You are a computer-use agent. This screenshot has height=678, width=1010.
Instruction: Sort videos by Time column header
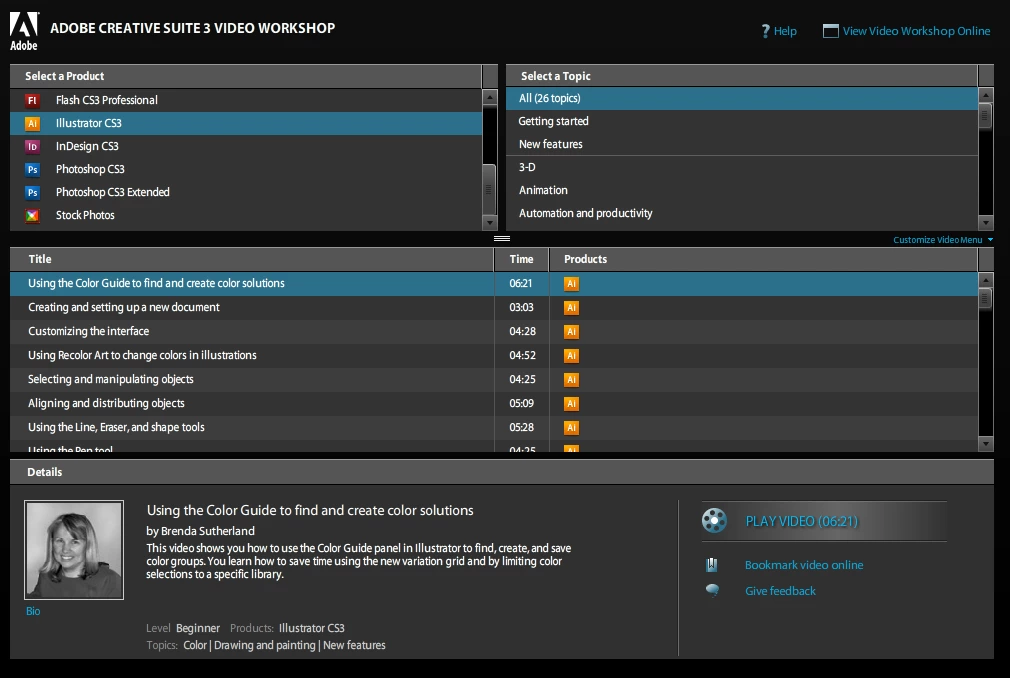coord(521,259)
